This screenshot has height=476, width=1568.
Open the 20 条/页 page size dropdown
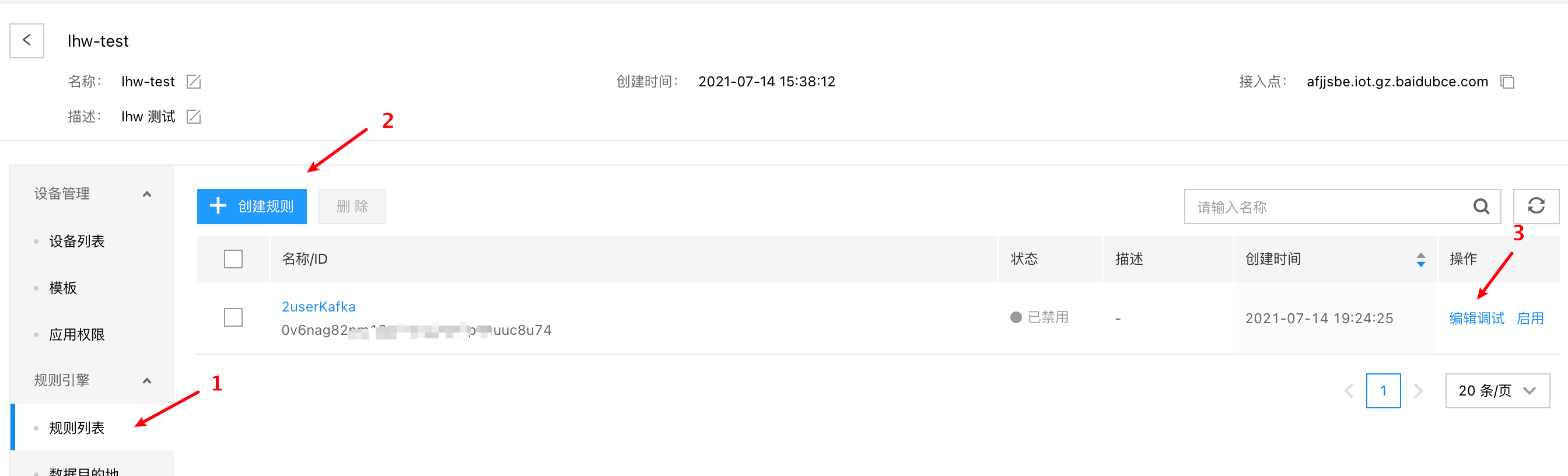[x=1497, y=391]
